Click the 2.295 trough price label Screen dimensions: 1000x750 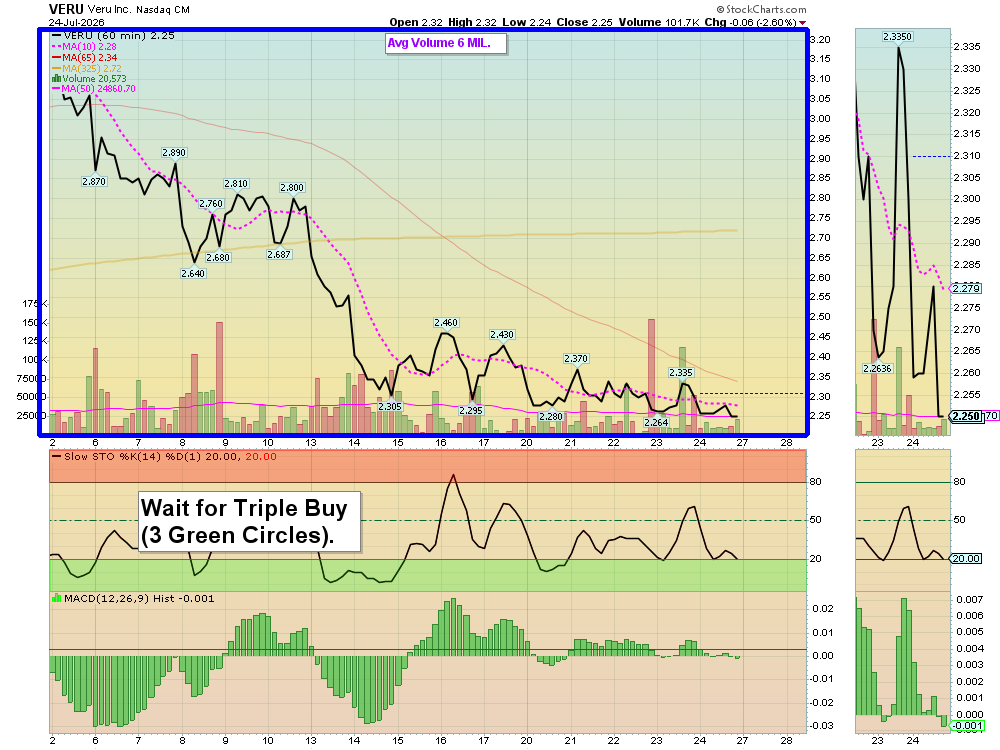[471, 410]
